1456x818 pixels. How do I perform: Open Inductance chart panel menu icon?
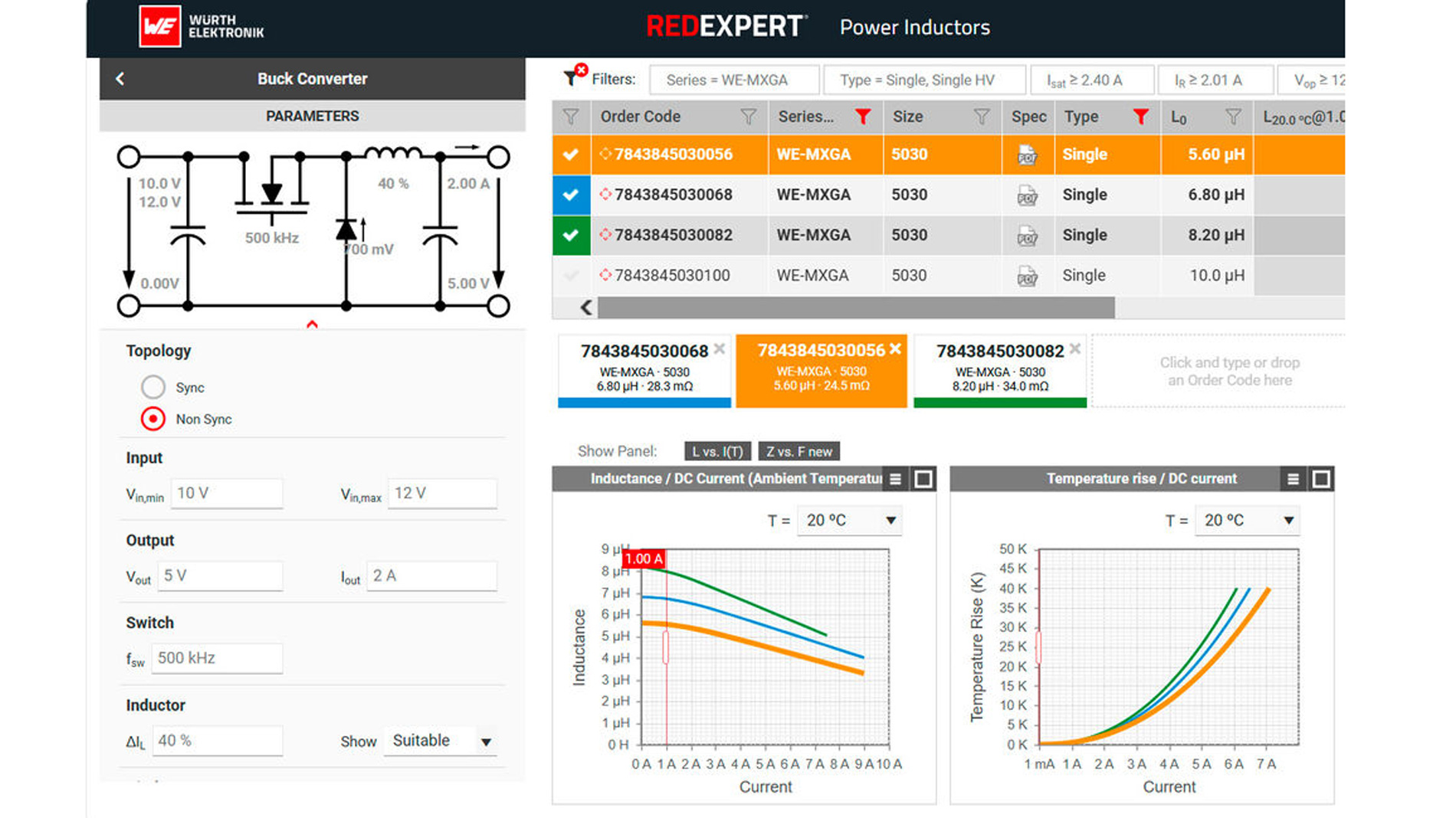pyautogui.click(x=895, y=479)
